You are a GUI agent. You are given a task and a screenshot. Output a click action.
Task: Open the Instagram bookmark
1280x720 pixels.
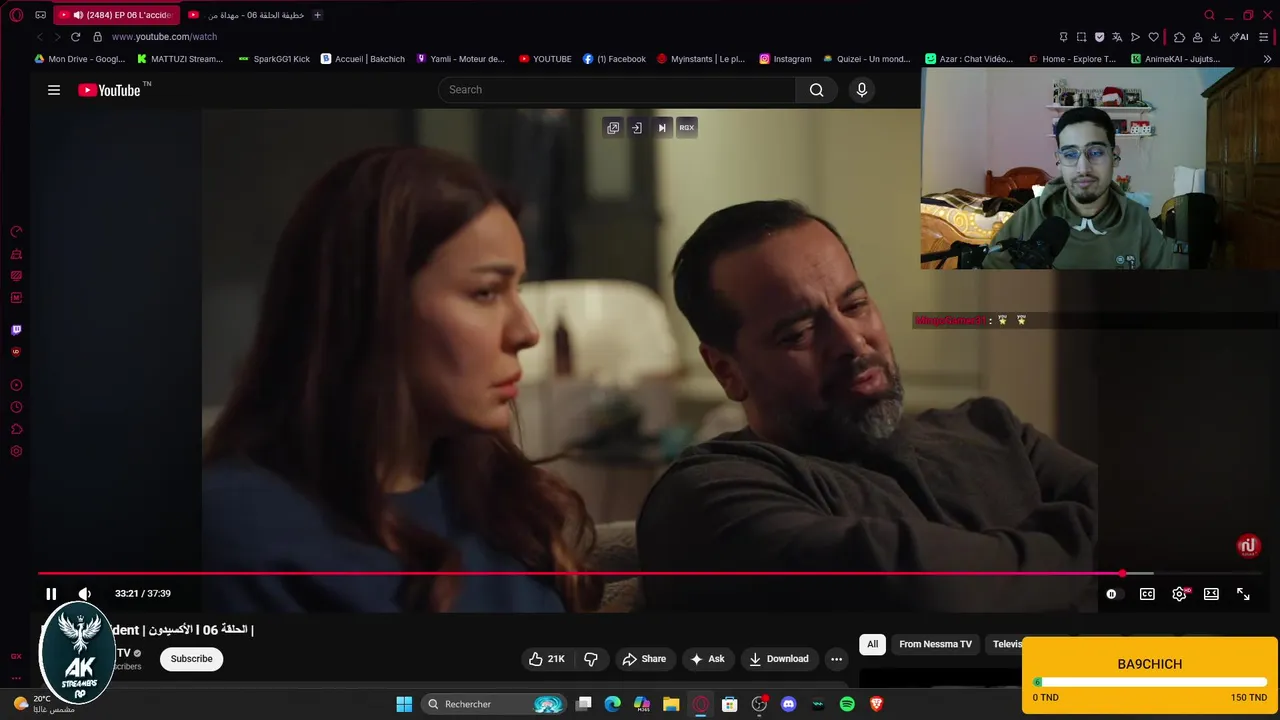(786, 59)
